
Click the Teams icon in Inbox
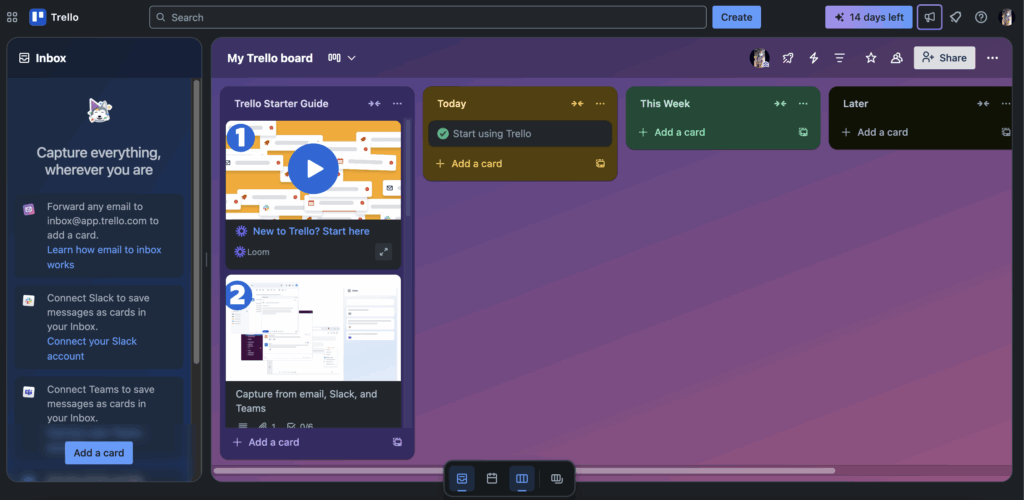pos(29,392)
